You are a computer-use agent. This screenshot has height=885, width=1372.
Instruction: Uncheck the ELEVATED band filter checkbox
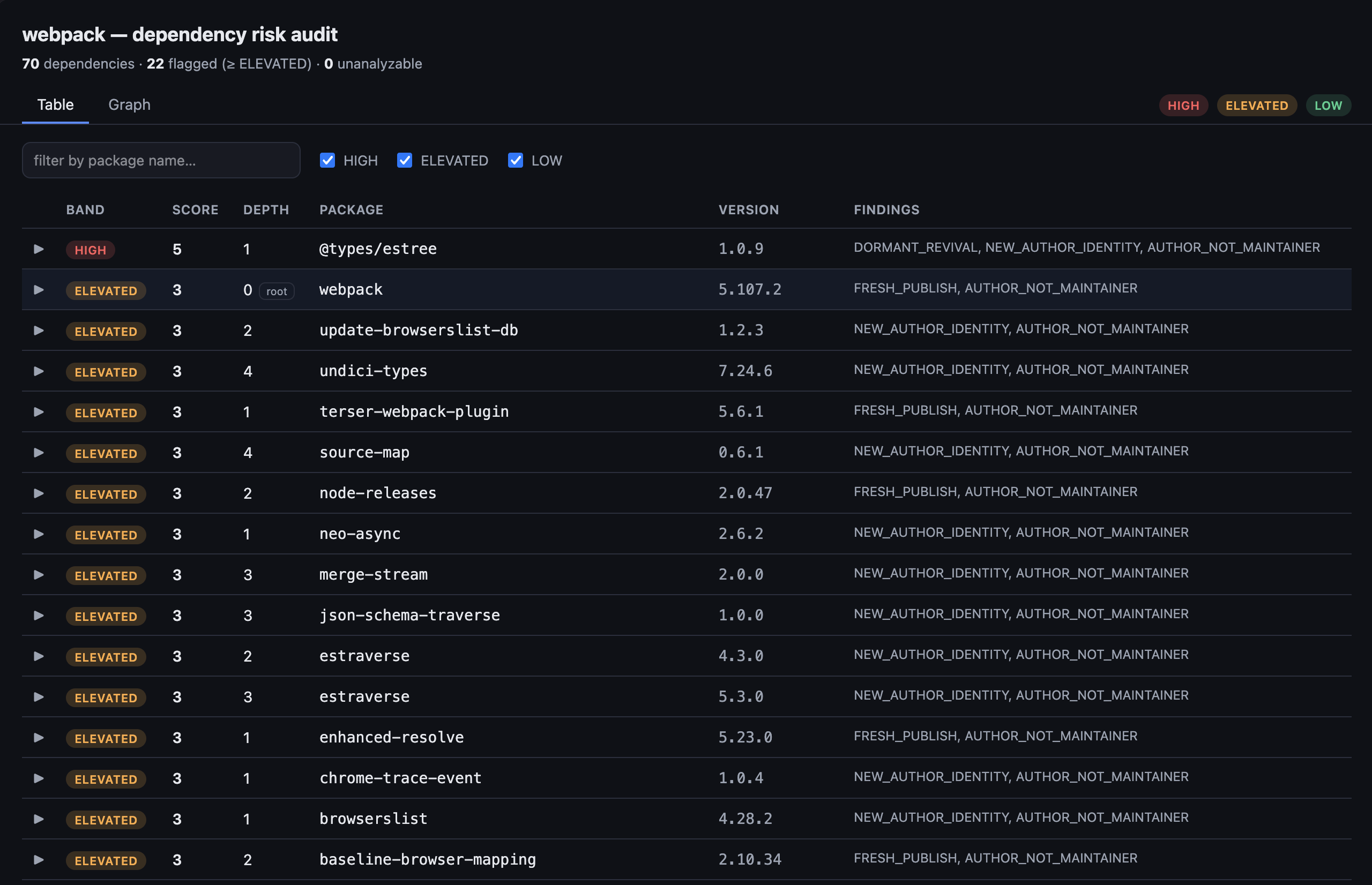tap(405, 160)
